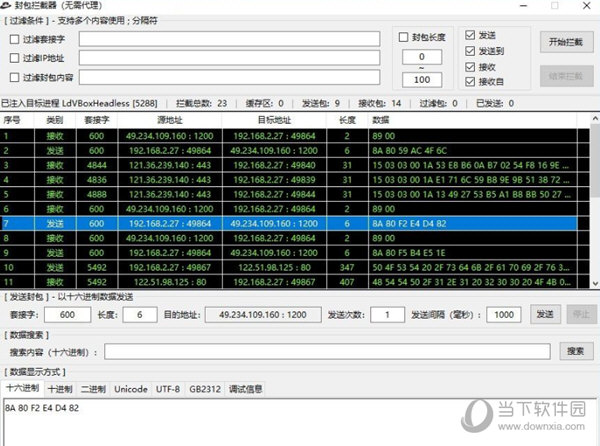
Task: Click the 发送间隔 field showing 1000
Action: point(504,314)
